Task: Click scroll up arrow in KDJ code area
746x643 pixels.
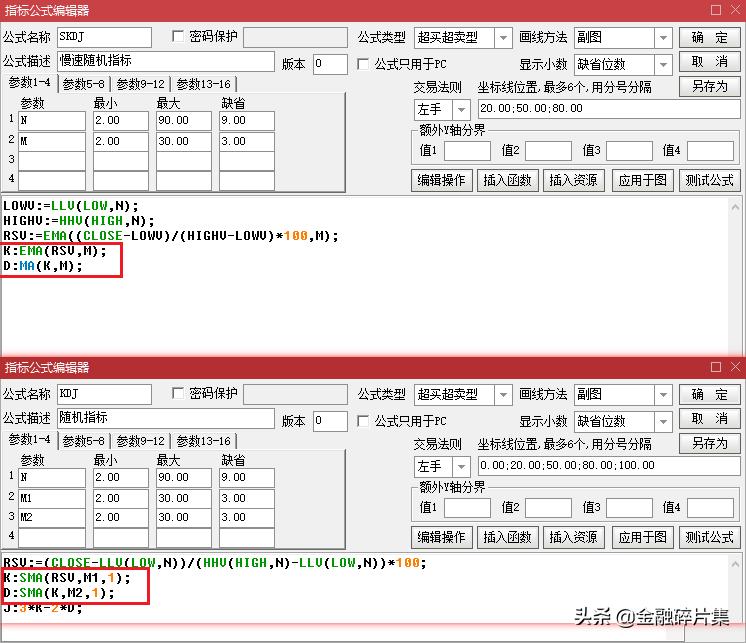Action: 735,564
